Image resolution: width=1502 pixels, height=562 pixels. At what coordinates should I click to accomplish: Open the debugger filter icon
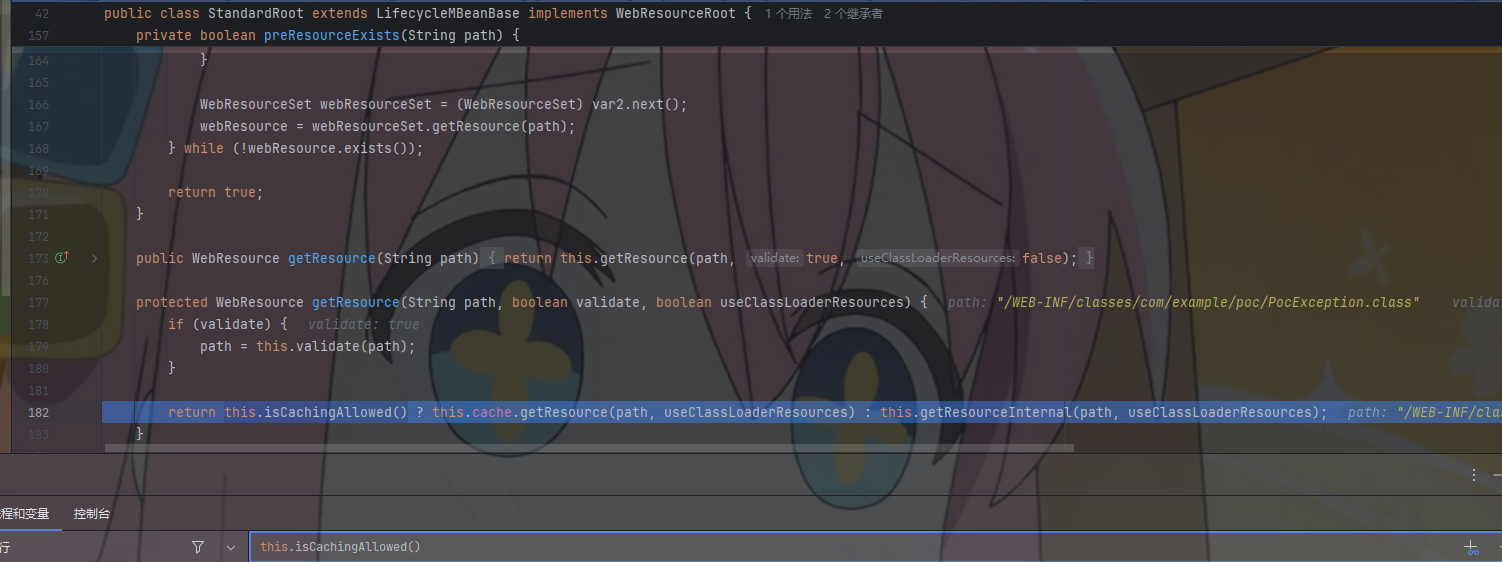197,547
